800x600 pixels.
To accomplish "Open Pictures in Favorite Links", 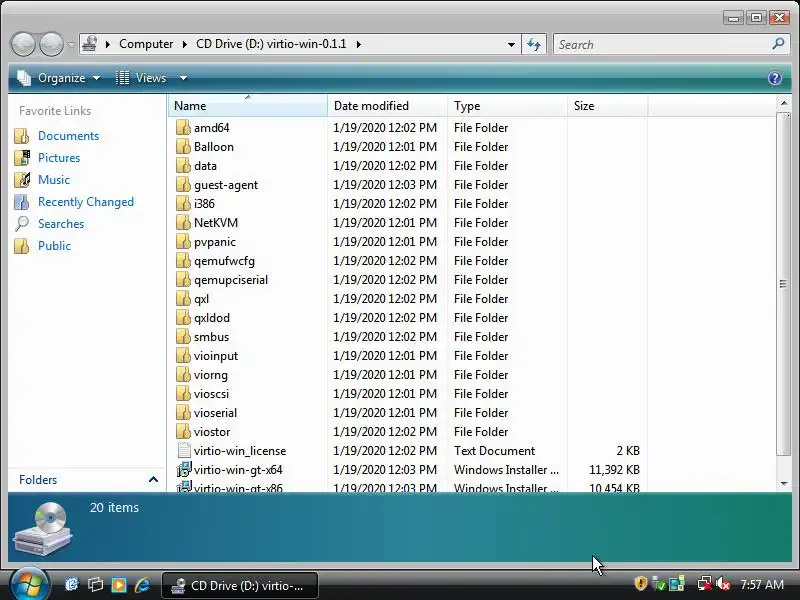I will pos(59,158).
